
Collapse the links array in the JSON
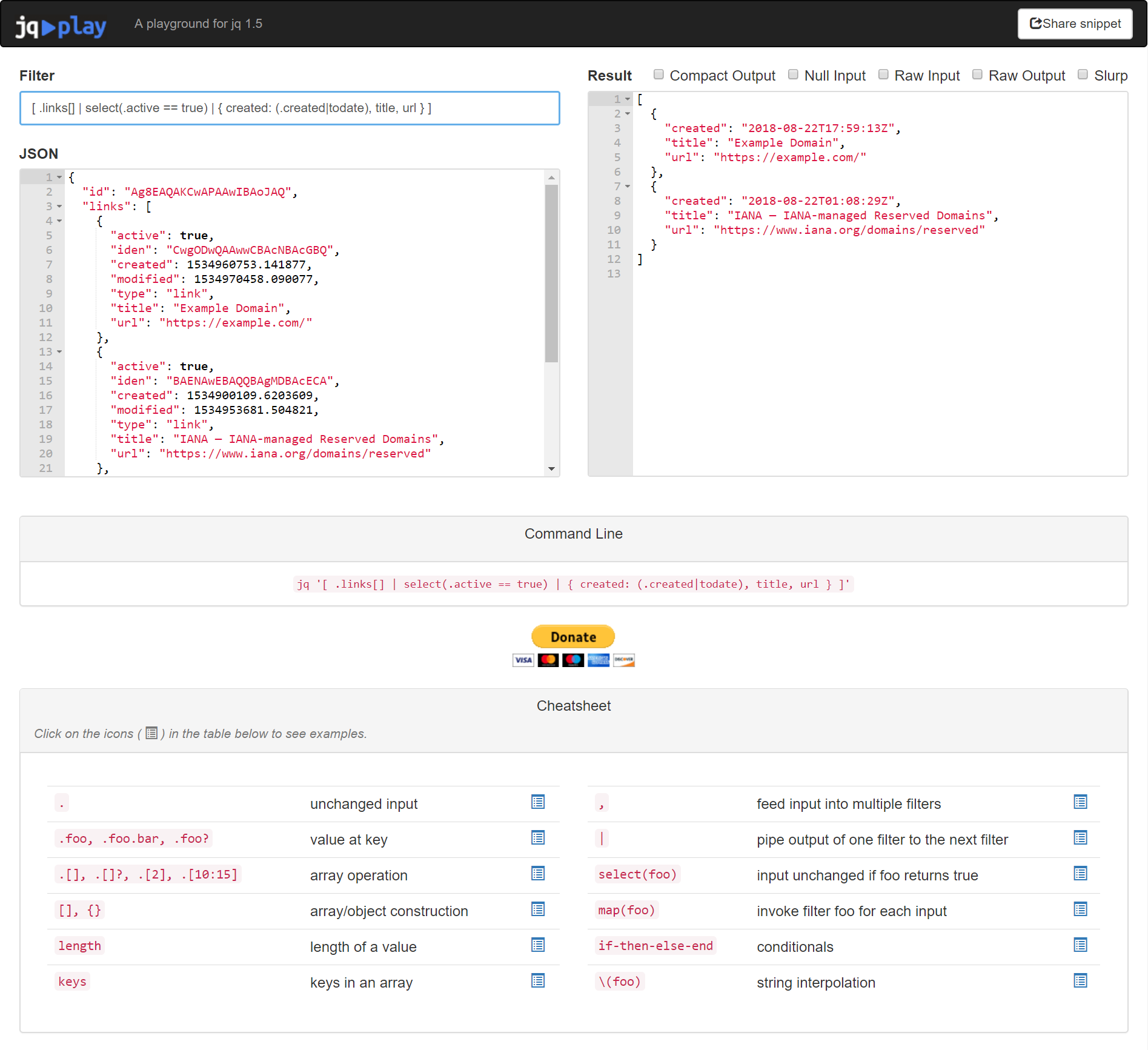point(58,207)
